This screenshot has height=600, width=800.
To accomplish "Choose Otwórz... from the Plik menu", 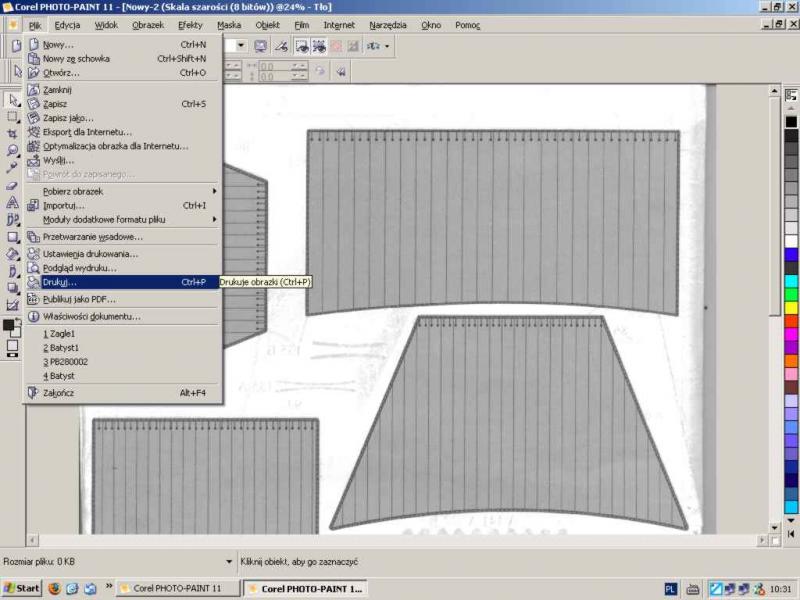I will click(x=122, y=73).
